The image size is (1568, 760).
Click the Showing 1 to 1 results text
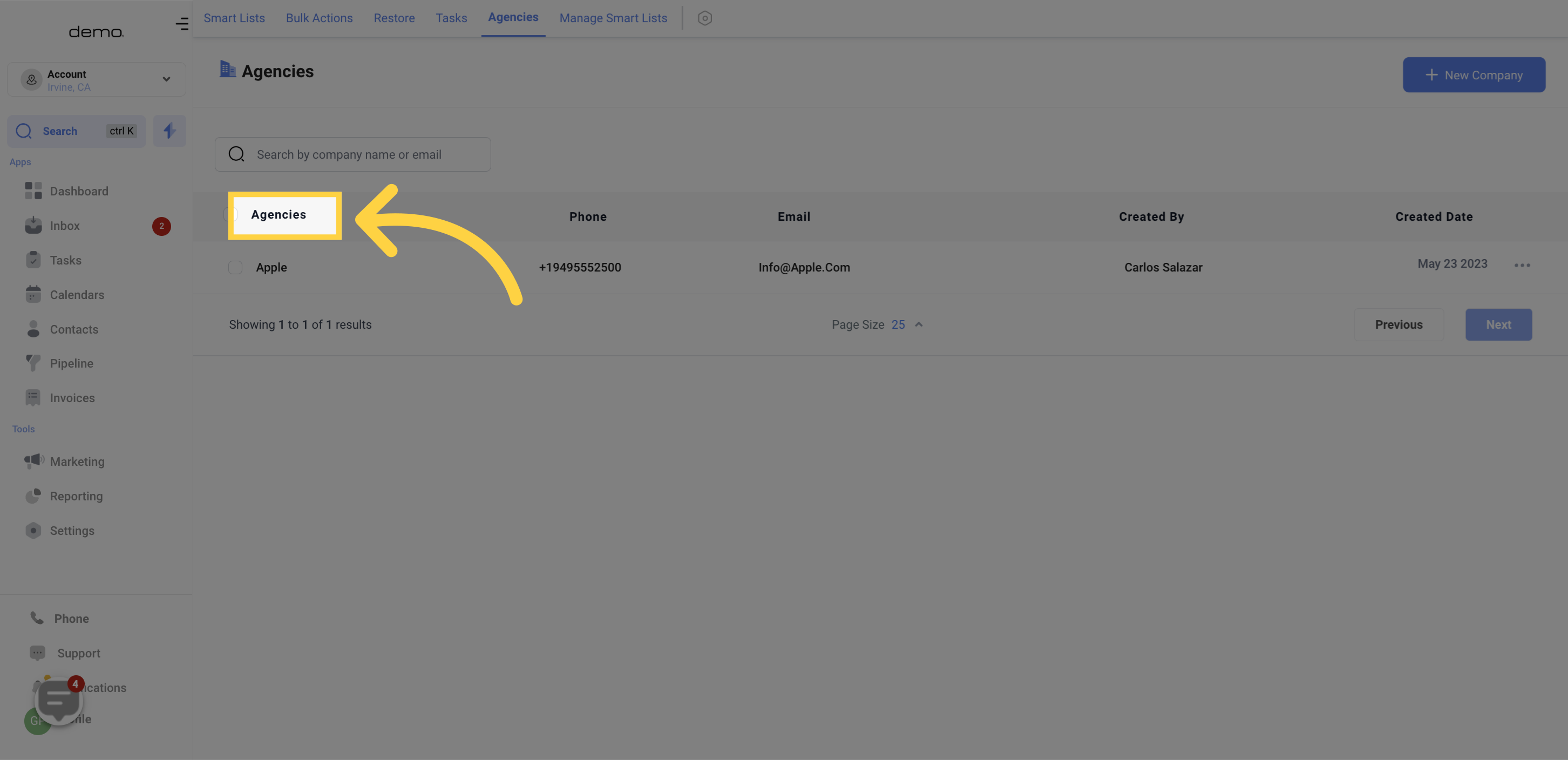point(300,325)
